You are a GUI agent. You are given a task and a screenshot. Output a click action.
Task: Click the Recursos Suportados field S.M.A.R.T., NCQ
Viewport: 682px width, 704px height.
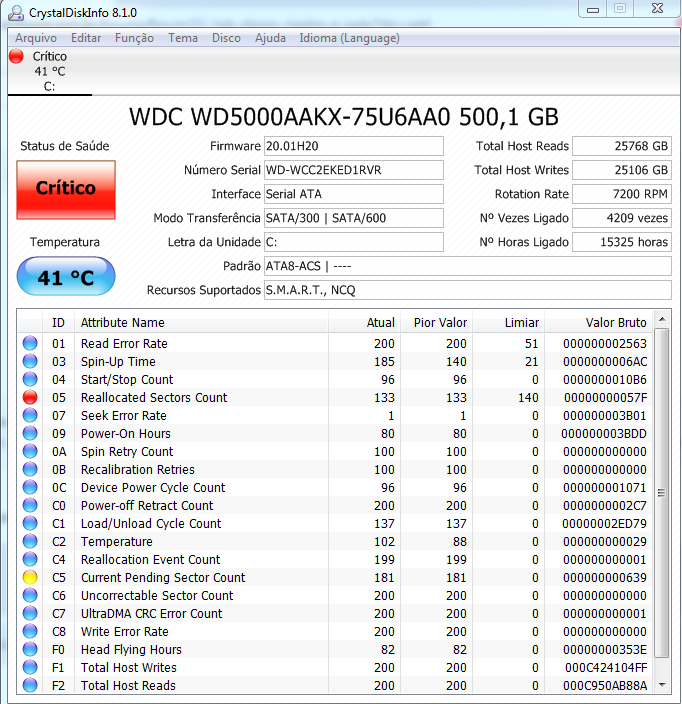(467, 290)
